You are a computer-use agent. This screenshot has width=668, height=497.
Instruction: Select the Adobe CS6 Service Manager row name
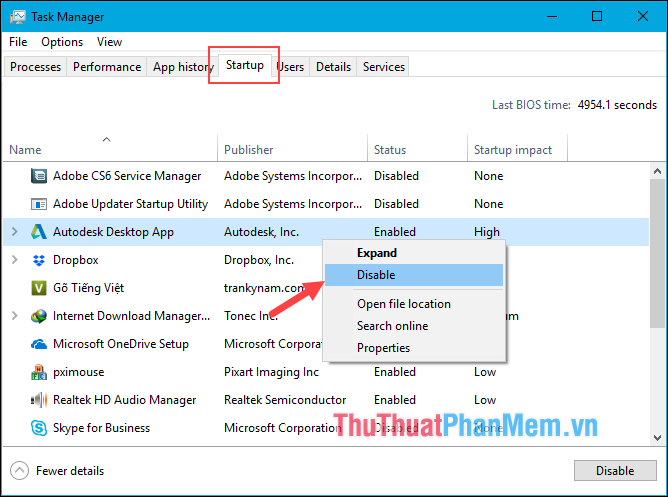click(x=127, y=176)
